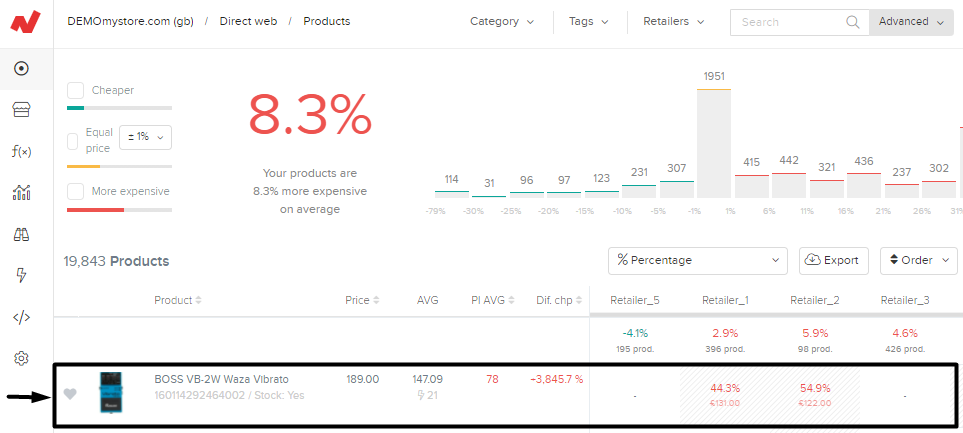Enable the Cheaper checkbox
Viewport: 963px width, 433px height.
pyautogui.click(x=75, y=90)
